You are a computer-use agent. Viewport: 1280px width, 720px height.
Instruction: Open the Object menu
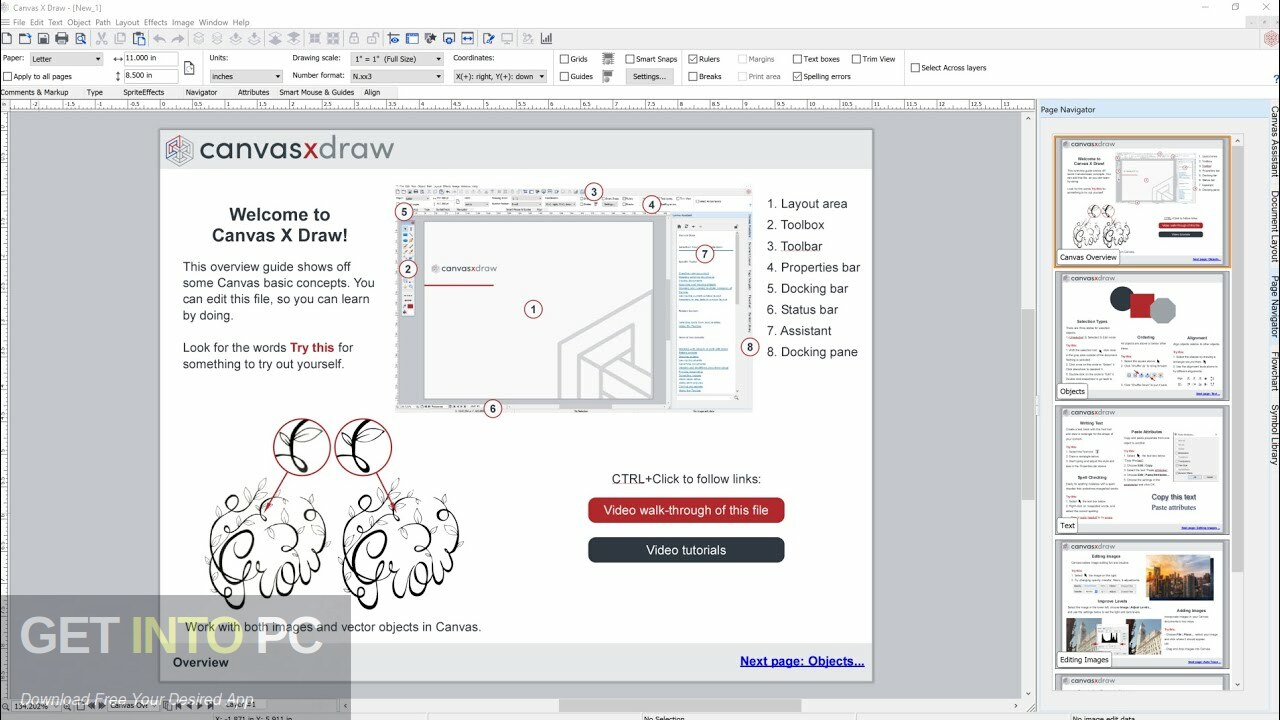click(x=78, y=22)
